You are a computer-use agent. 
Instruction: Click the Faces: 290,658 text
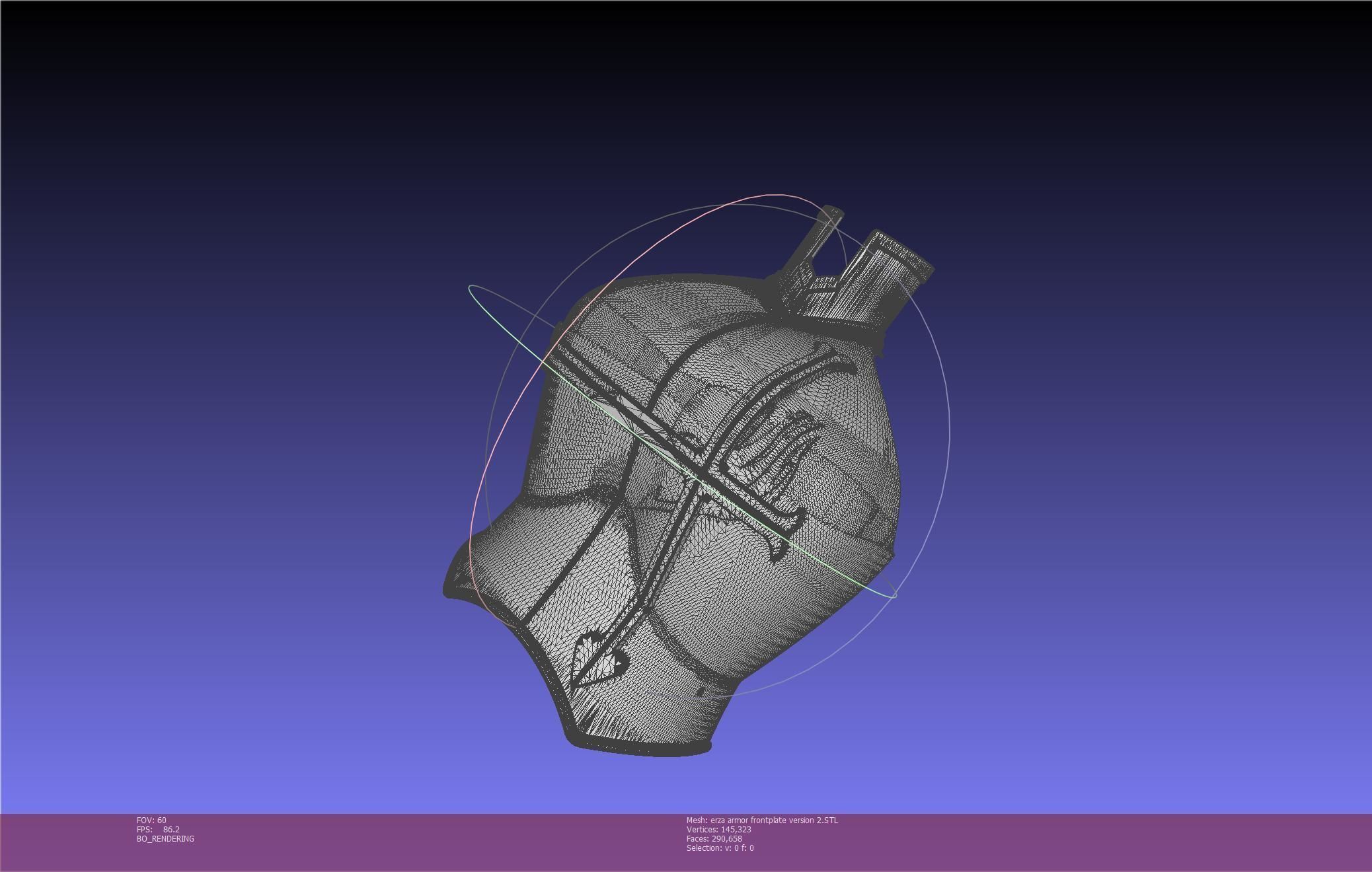(714, 838)
